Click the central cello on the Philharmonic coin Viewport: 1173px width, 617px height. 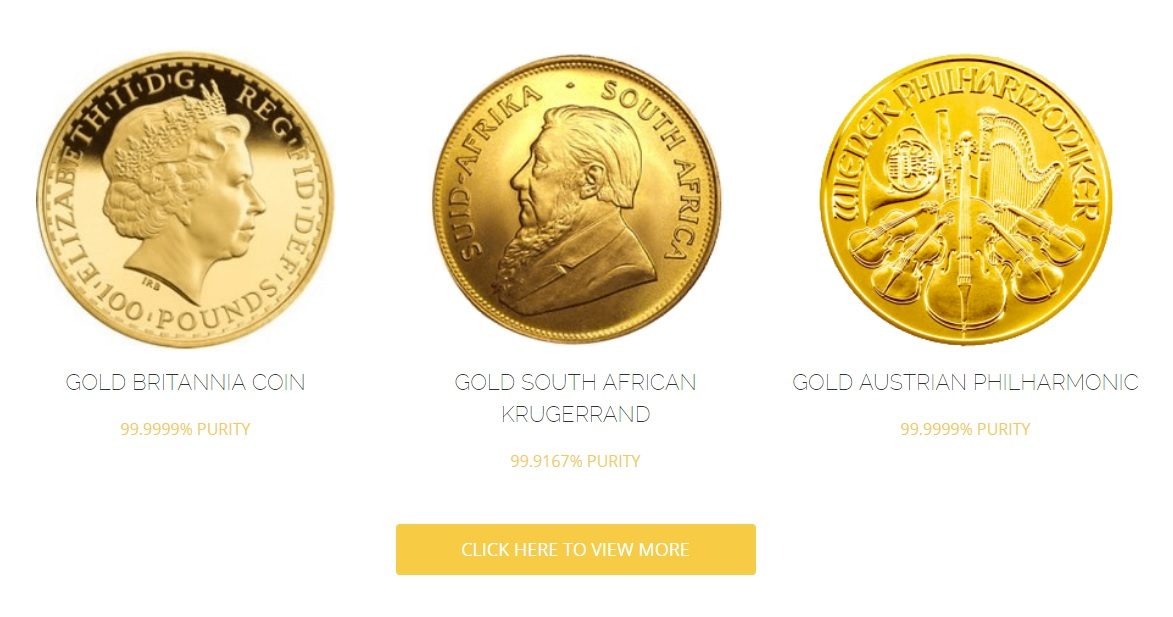click(x=961, y=262)
